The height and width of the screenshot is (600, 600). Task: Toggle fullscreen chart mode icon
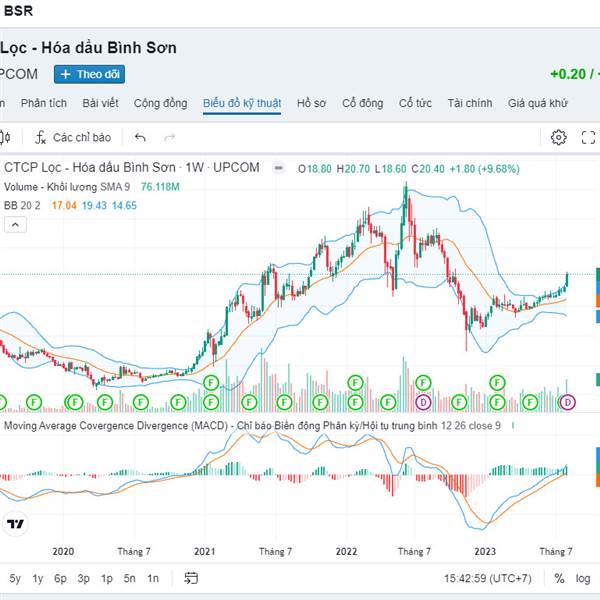click(x=588, y=137)
